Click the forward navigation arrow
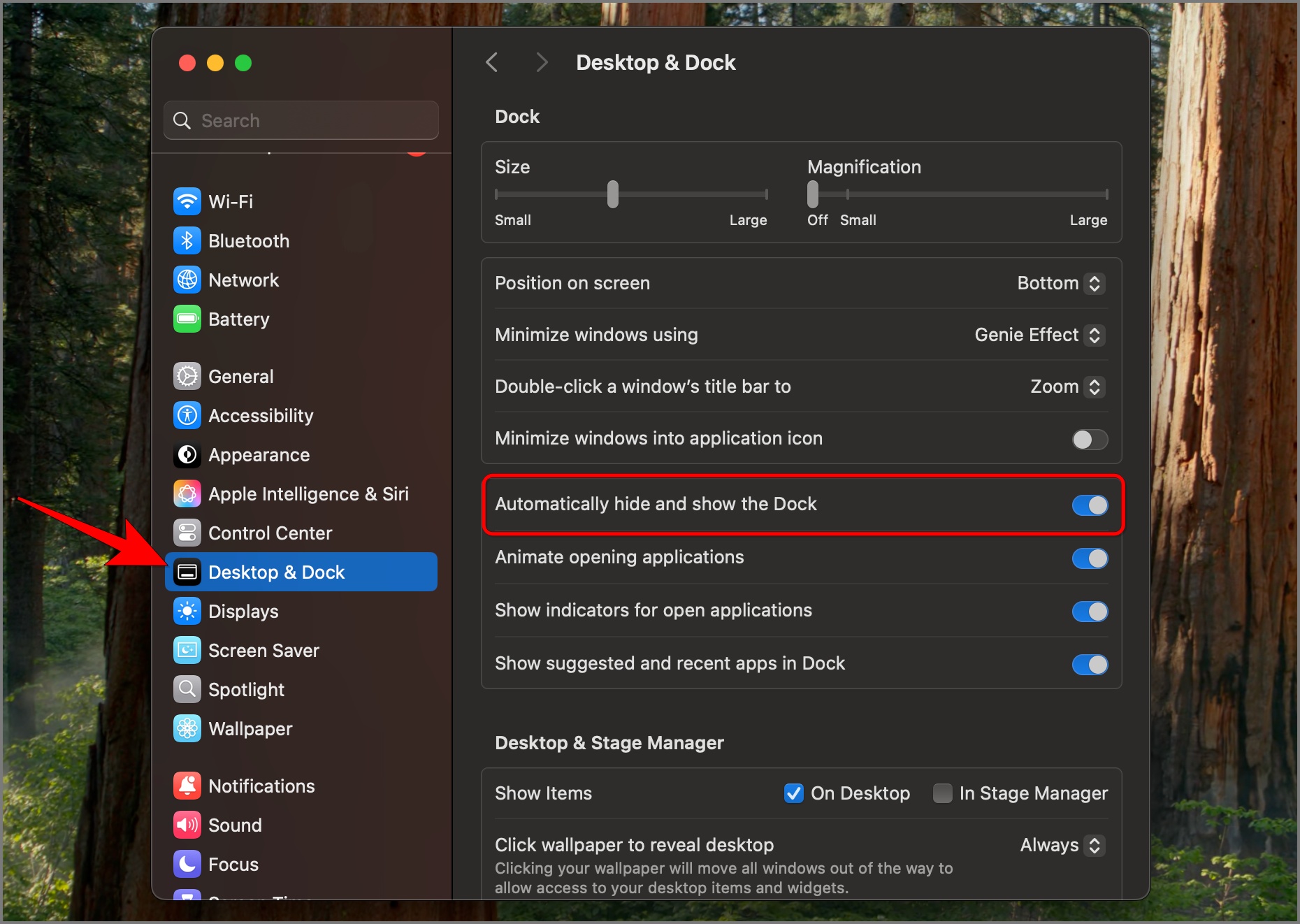The height and width of the screenshot is (924, 1300). coord(542,62)
